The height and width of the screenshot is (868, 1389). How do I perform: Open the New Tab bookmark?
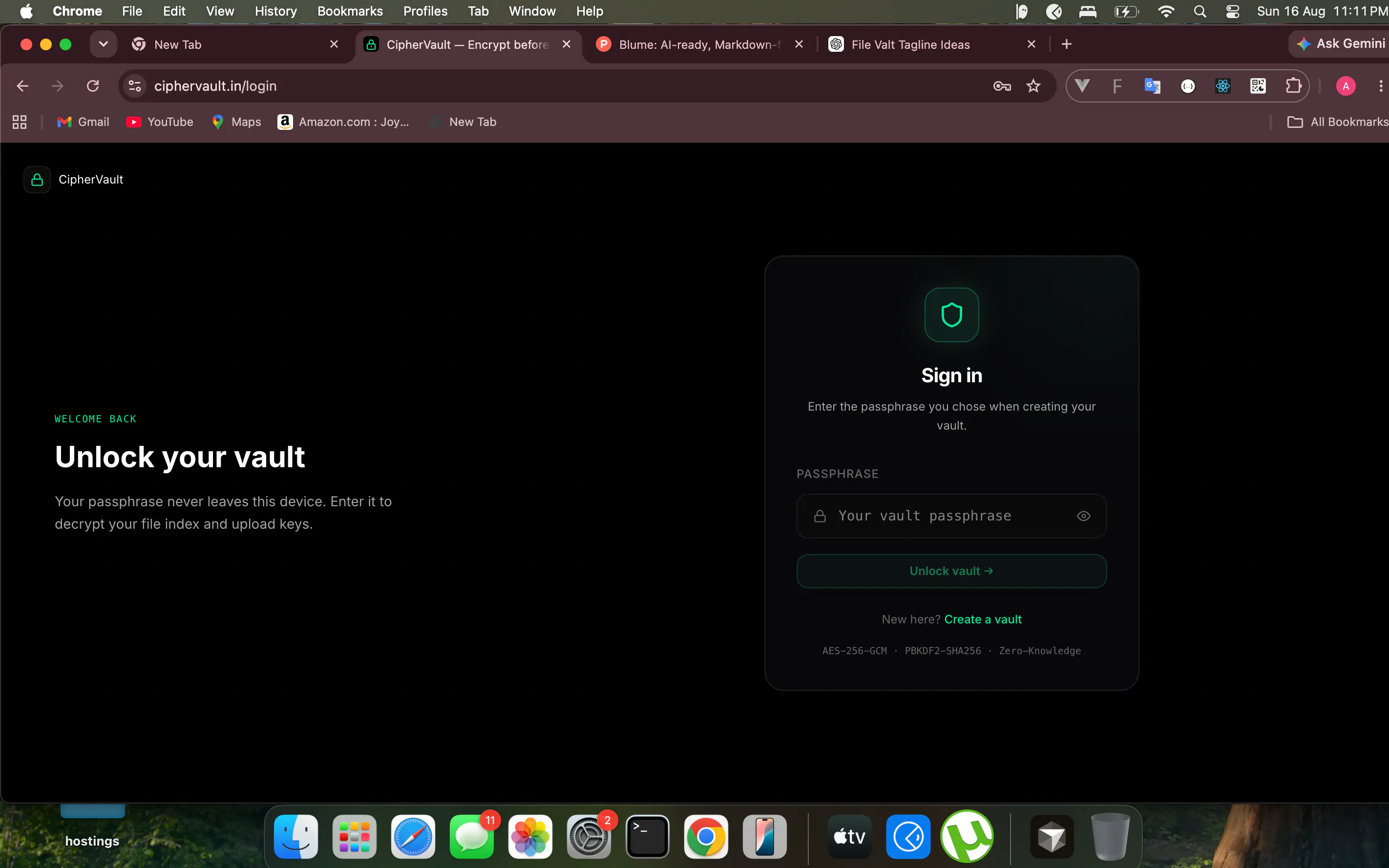[463, 122]
